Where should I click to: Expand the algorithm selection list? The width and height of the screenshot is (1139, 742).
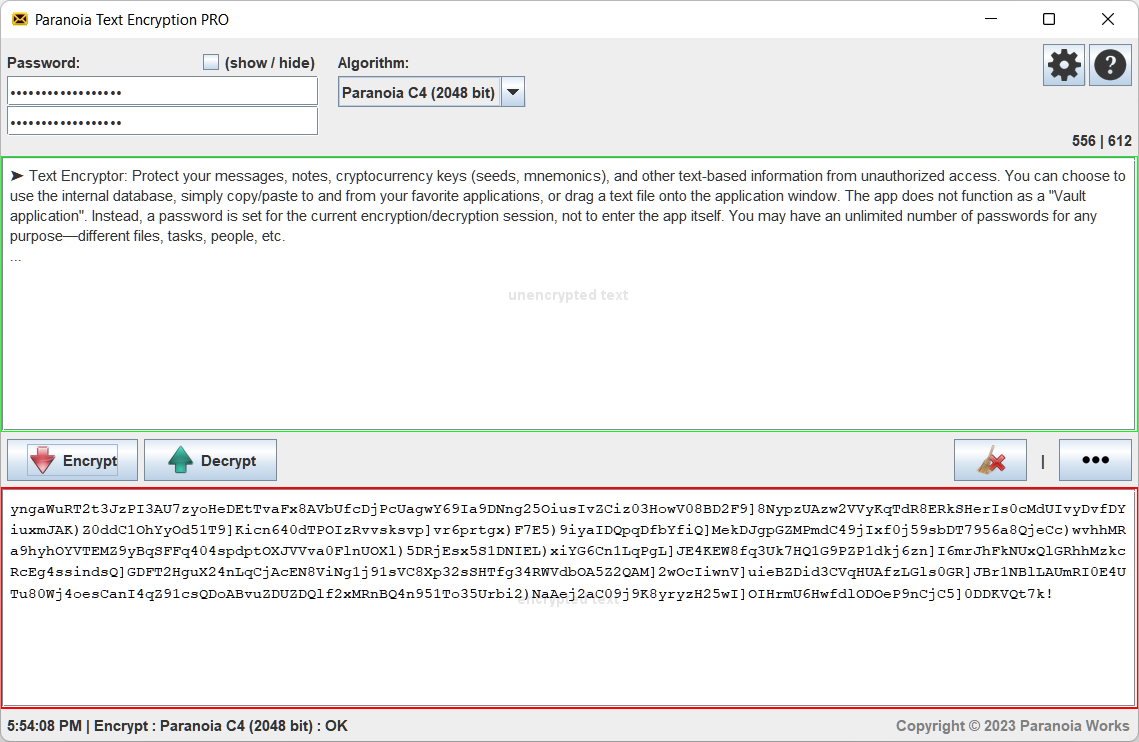[x=512, y=91]
